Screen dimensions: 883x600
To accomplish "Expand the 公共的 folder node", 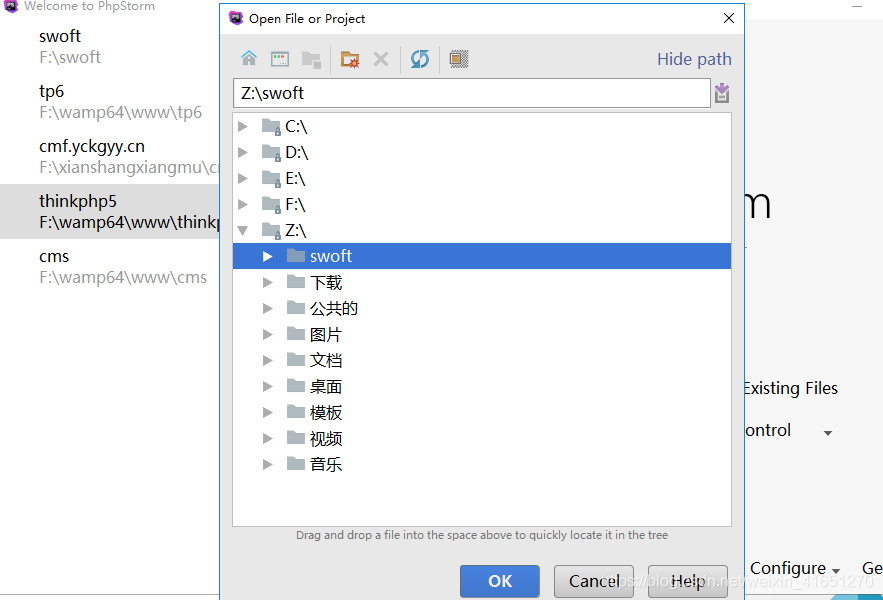I will pyautogui.click(x=267, y=308).
